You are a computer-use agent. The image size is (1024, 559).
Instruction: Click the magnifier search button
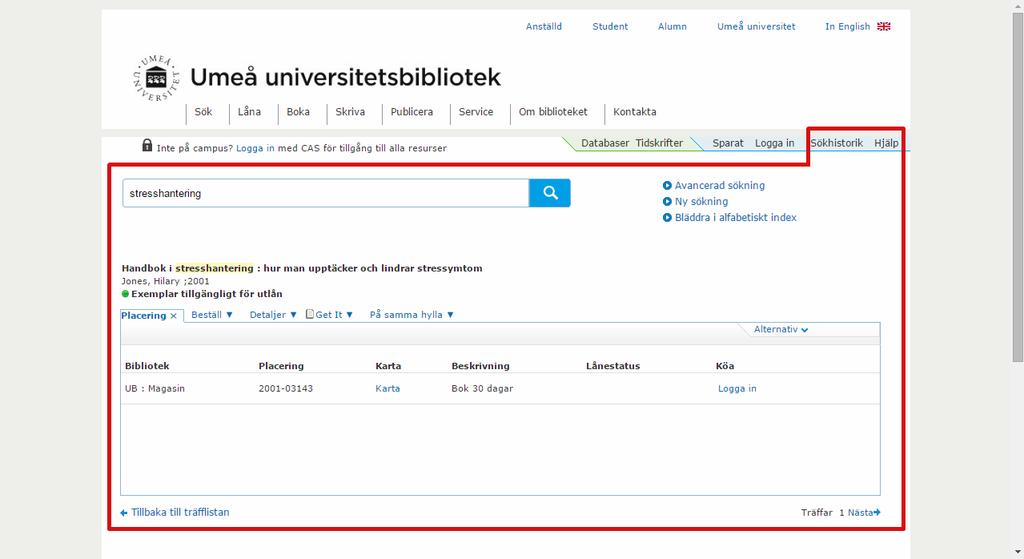click(549, 193)
